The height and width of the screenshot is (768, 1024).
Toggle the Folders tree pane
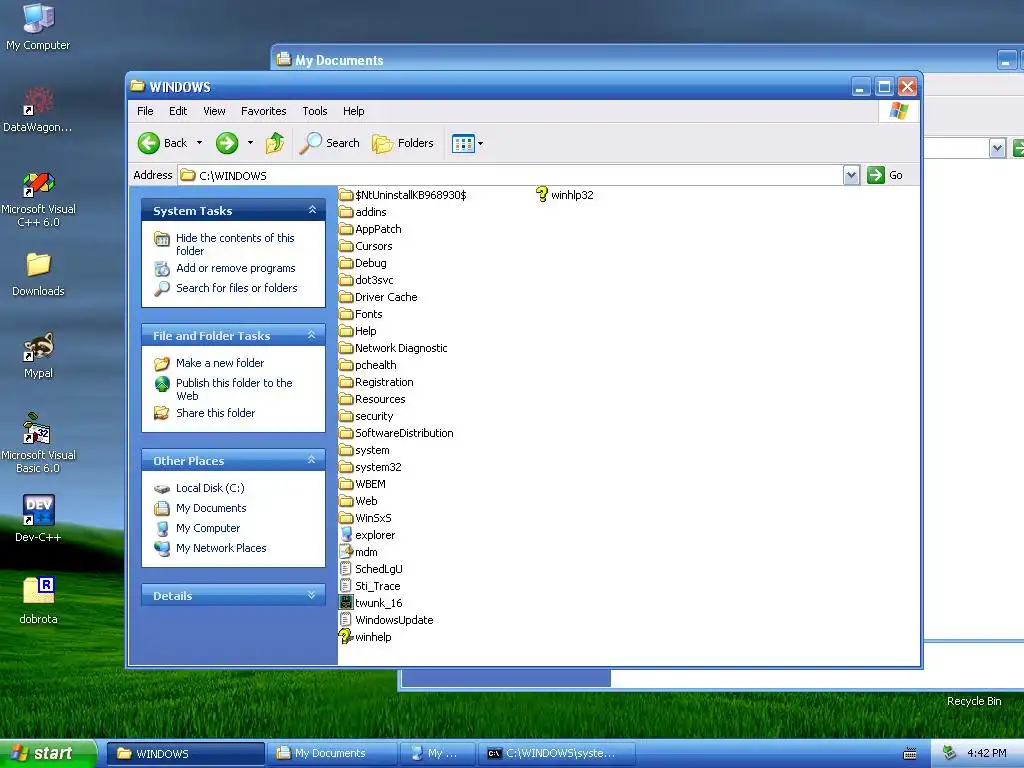point(403,143)
